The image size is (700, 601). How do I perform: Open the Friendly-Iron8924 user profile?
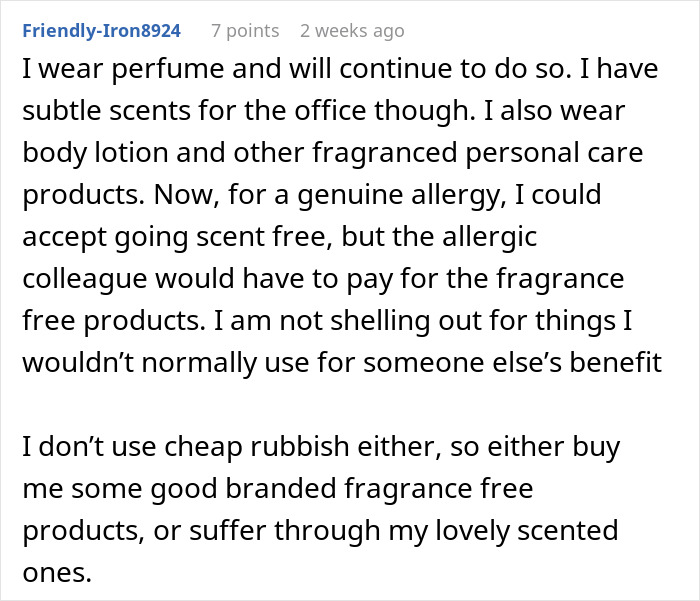tap(101, 30)
